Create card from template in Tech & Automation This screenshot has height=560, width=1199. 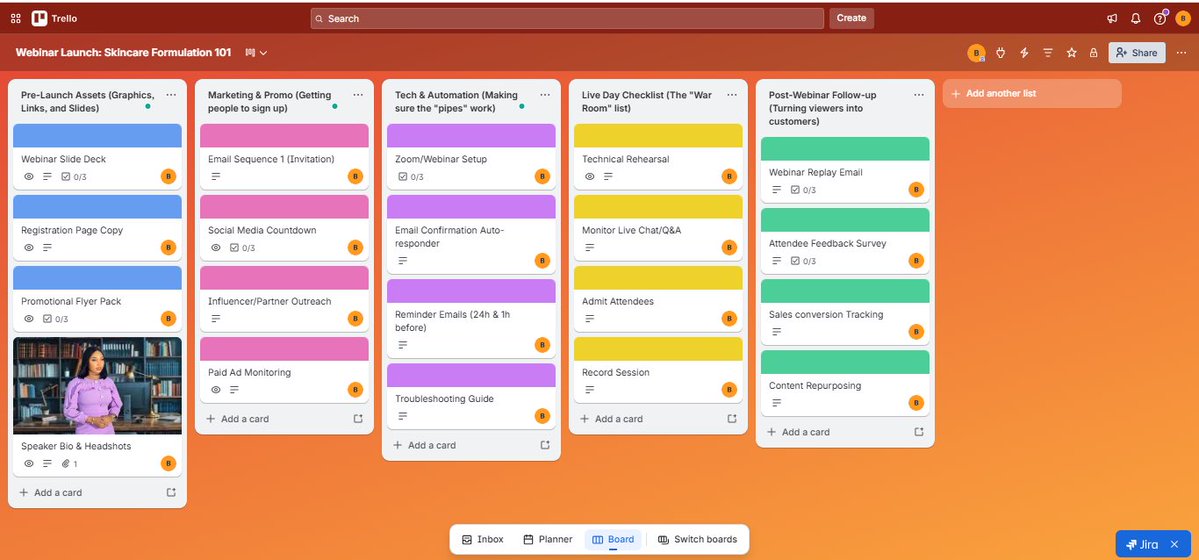545,444
